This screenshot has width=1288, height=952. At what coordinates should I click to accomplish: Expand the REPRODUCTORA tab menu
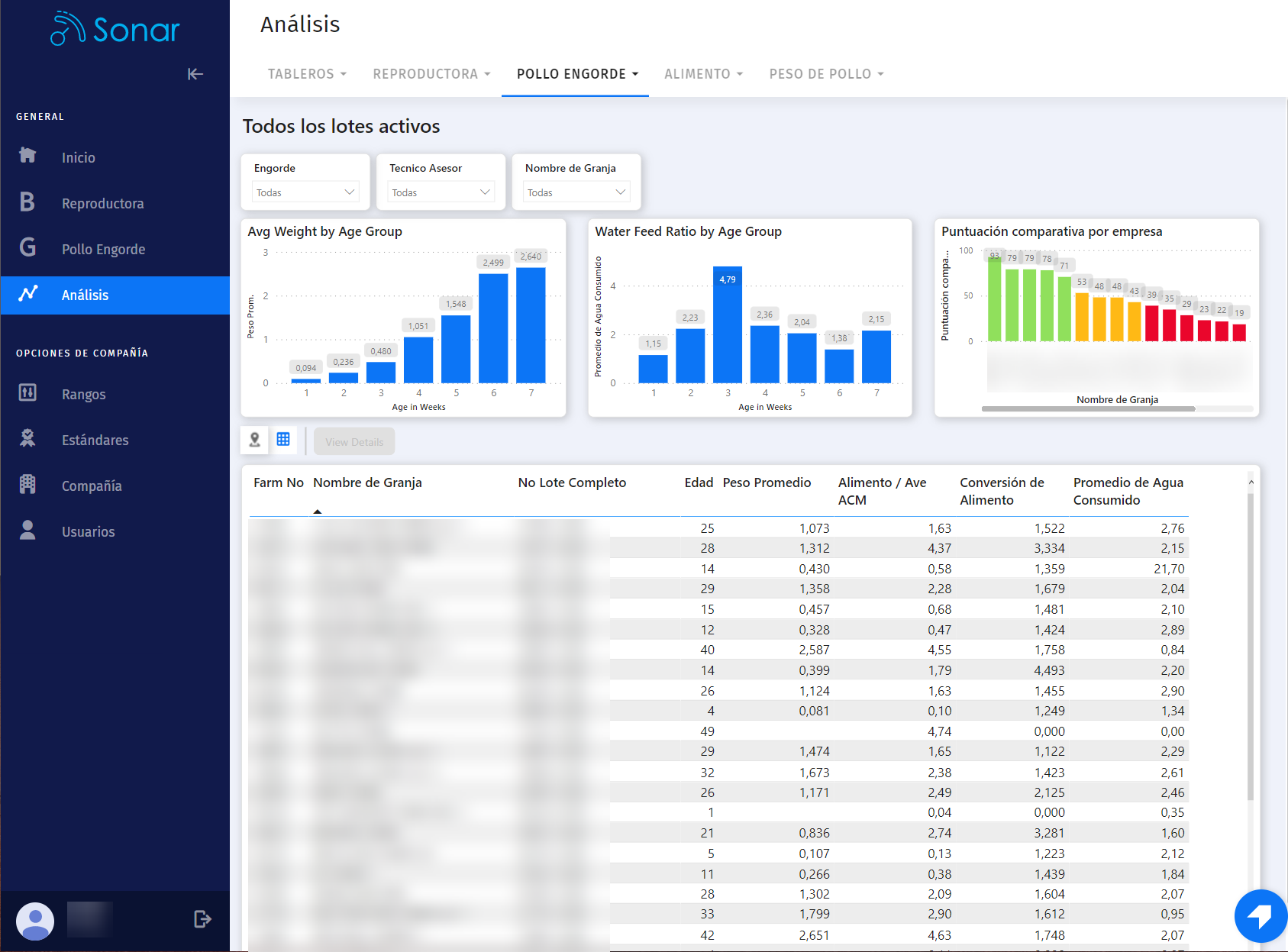tap(431, 74)
